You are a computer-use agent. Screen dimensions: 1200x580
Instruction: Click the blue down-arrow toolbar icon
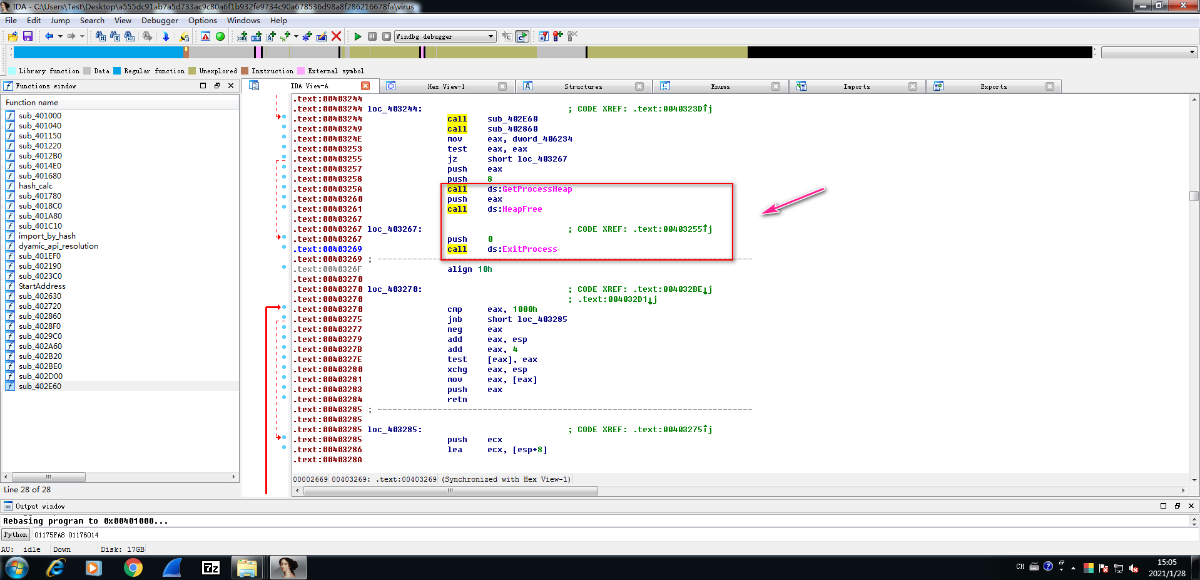point(166,36)
